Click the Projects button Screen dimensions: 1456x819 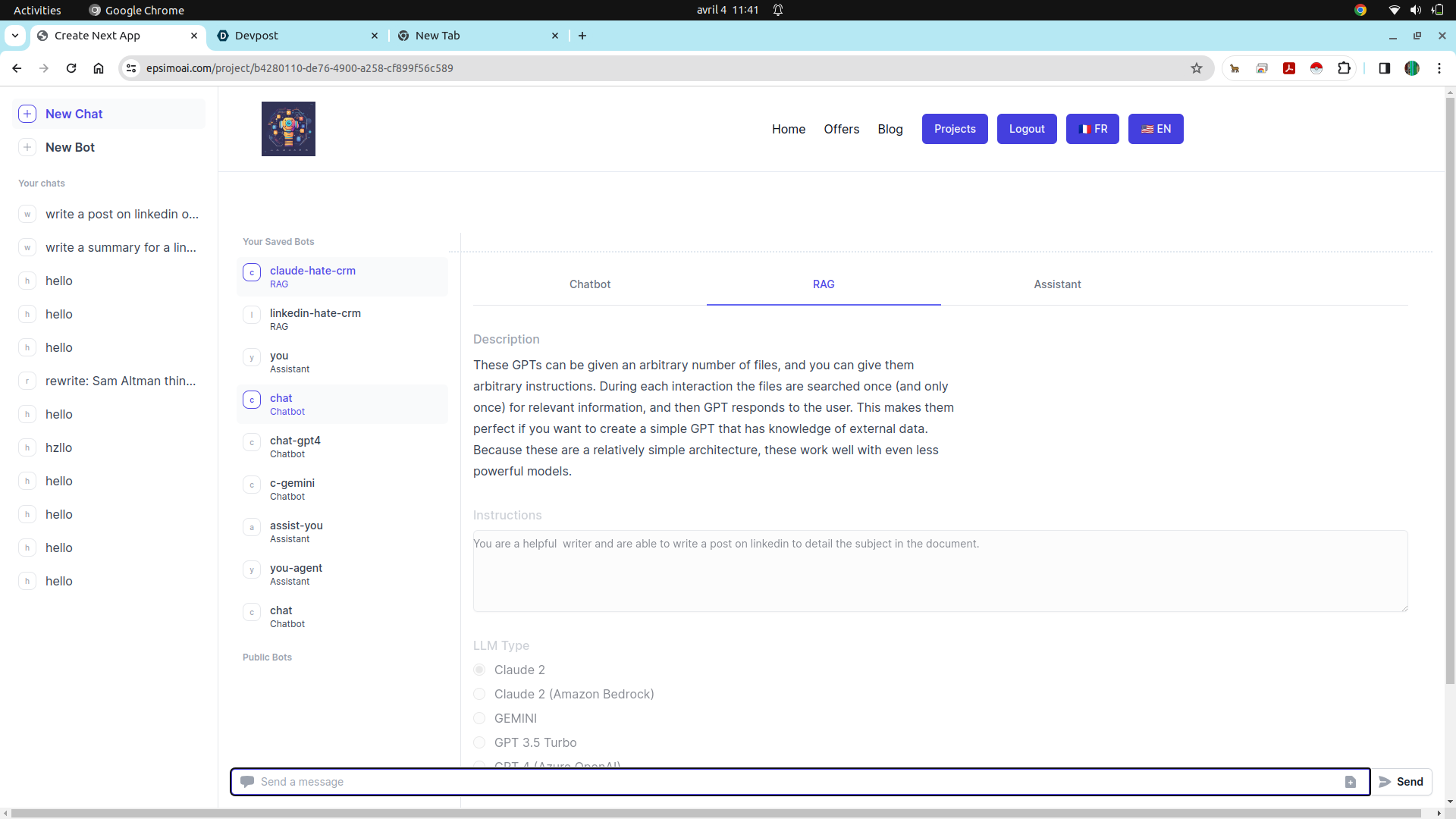pyautogui.click(x=955, y=129)
